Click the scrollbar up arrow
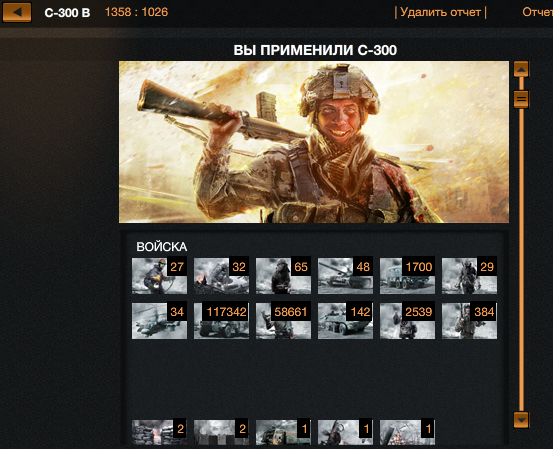This screenshot has height=449, width=553. tap(521, 69)
